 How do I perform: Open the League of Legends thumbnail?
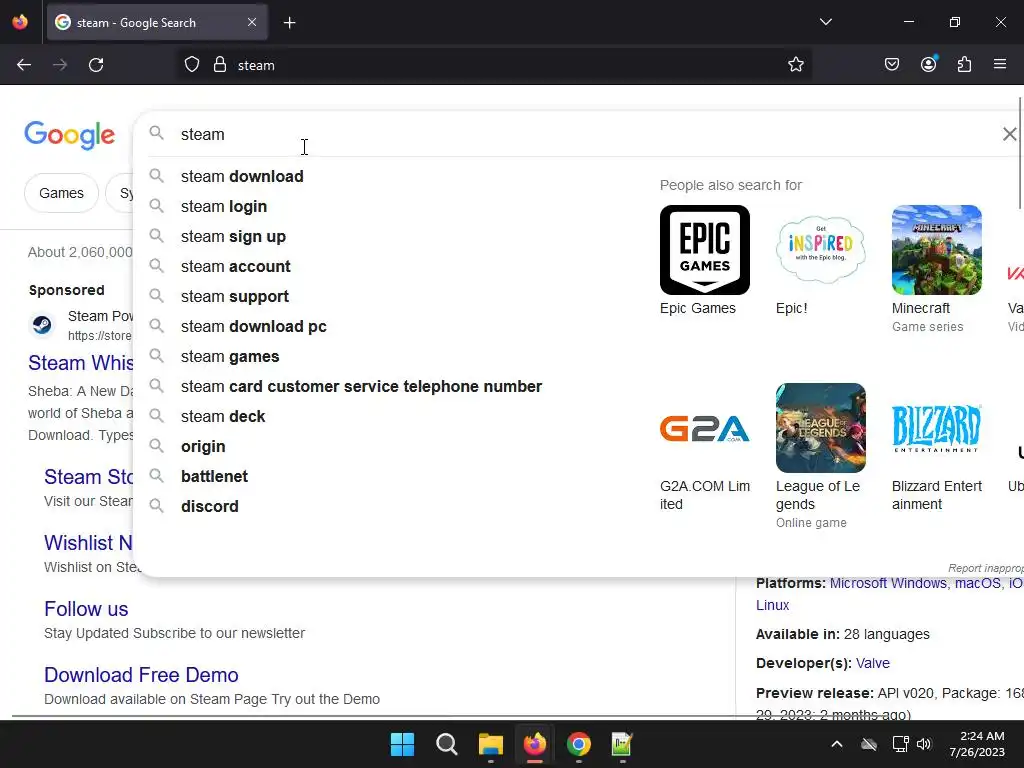click(821, 428)
